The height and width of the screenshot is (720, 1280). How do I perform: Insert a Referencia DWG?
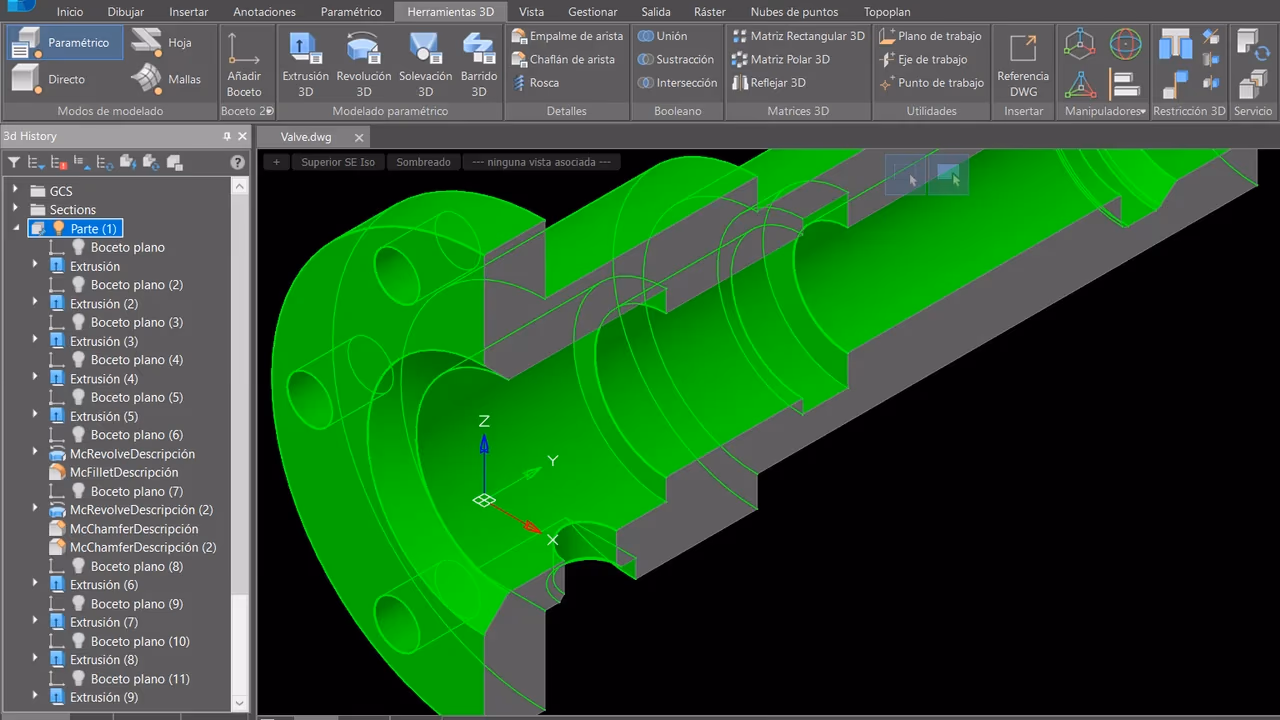click(1023, 64)
